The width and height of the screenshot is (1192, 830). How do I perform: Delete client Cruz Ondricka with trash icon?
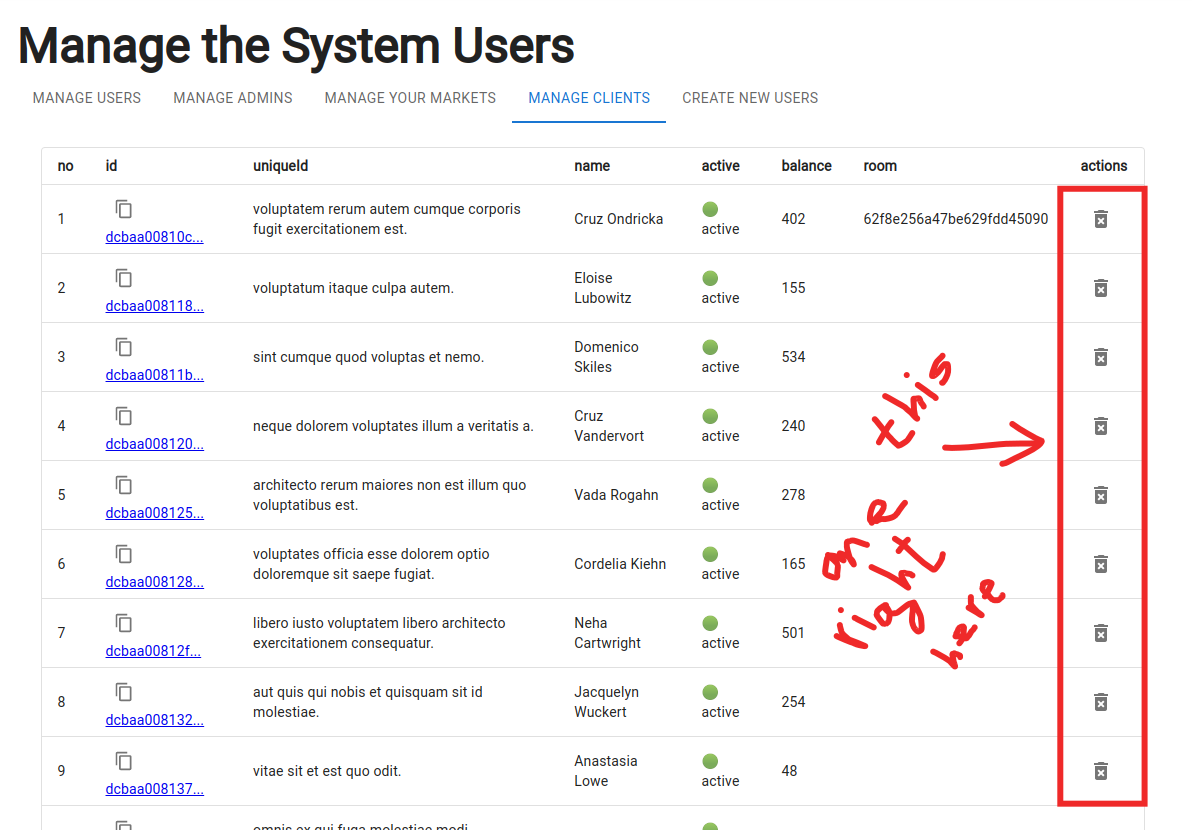pyautogui.click(x=1100, y=219)
